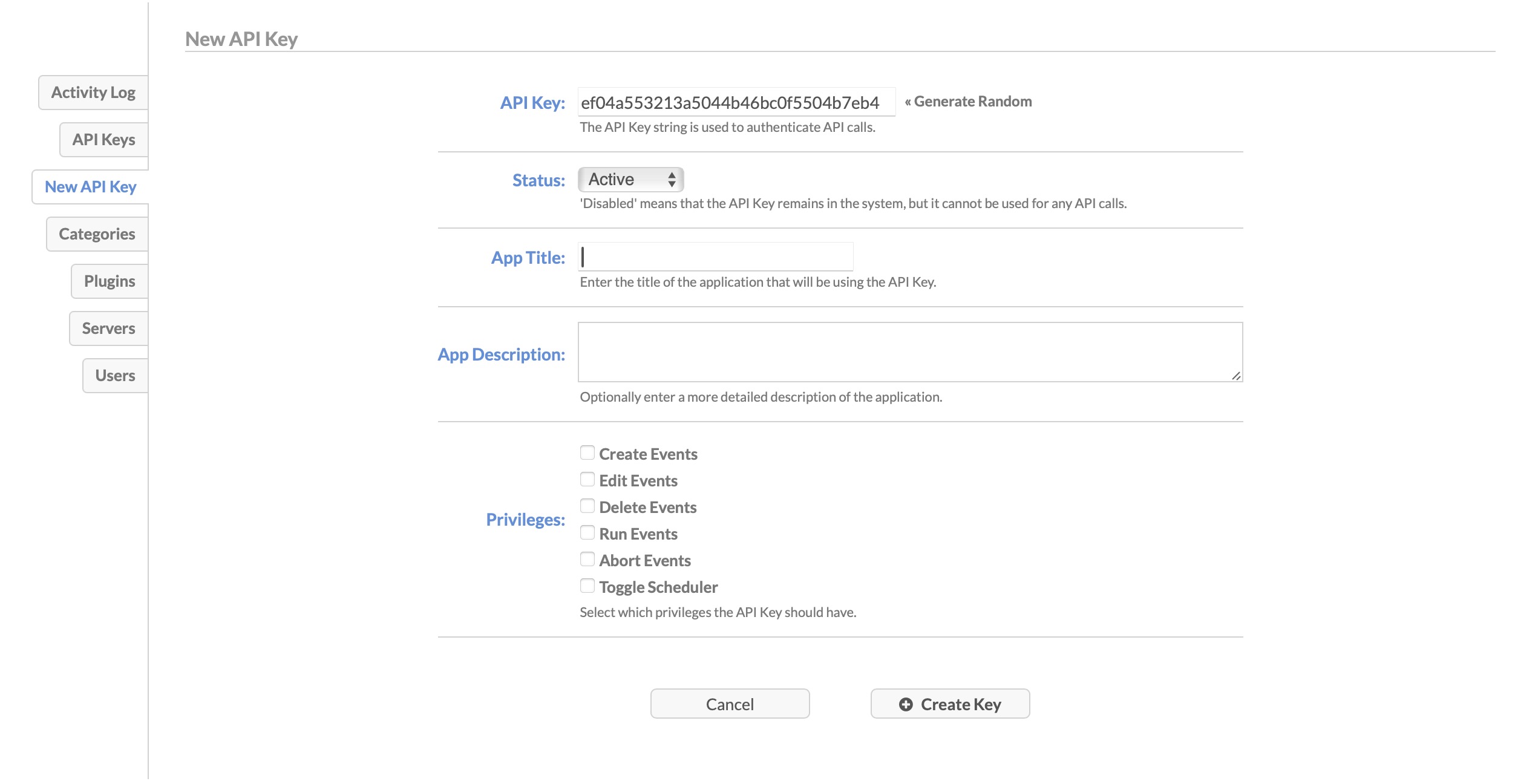Viewport: 1515px width, 784px height.
Task: Open the API Keys section
Action: pos(103,139)
